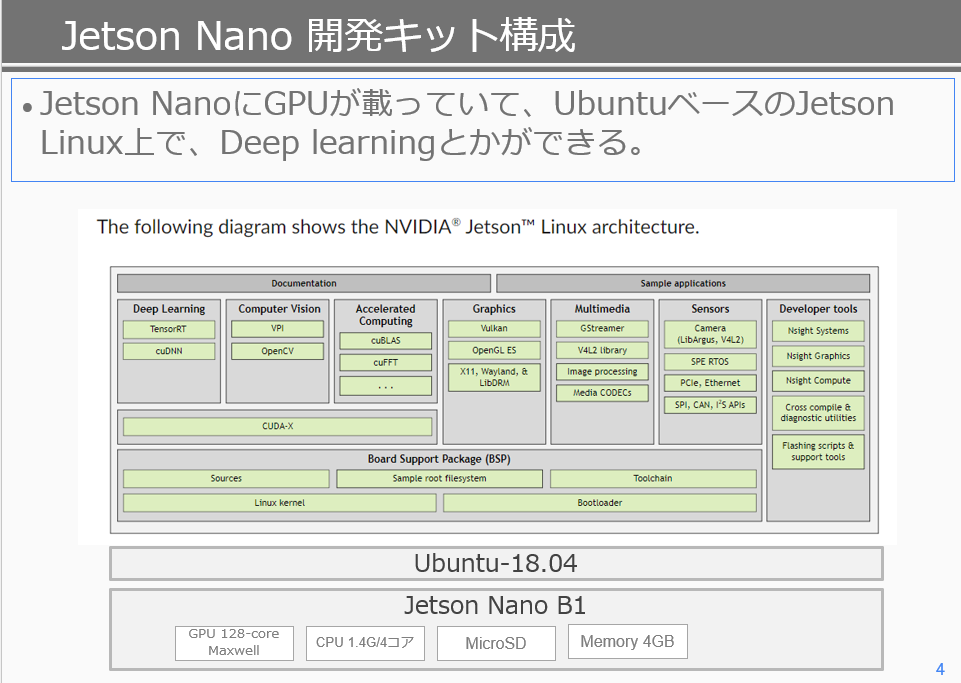Image resolution: width=961 pixels, height=683 pixels.
Task: Click the Nsight Systems box
Action: (818, 331)
